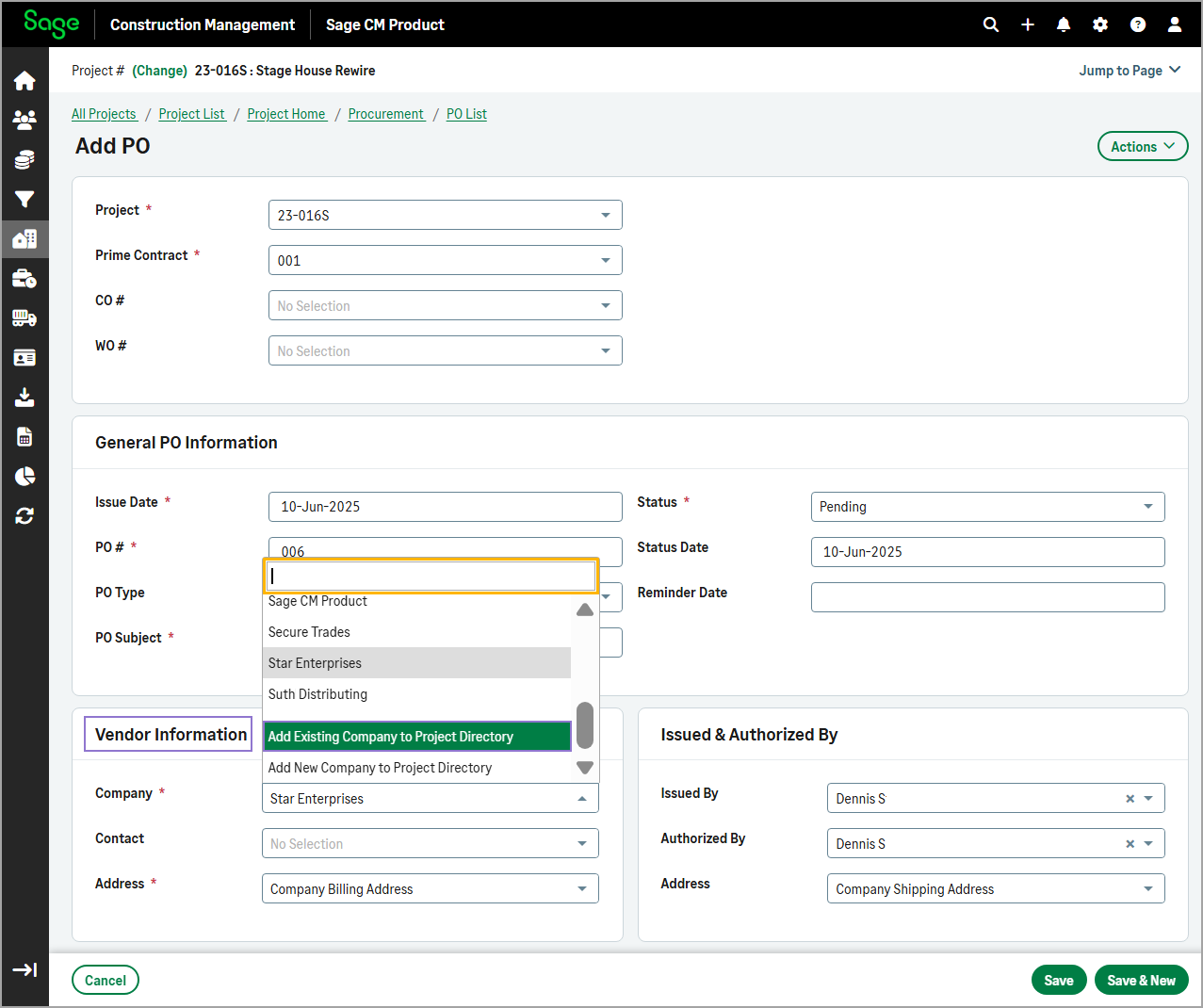Image resolution: width=1203 pixels, height=1008 pixels.
Task: Collapse the Company dropdown showing Star Enterprises
Action: 431,799
